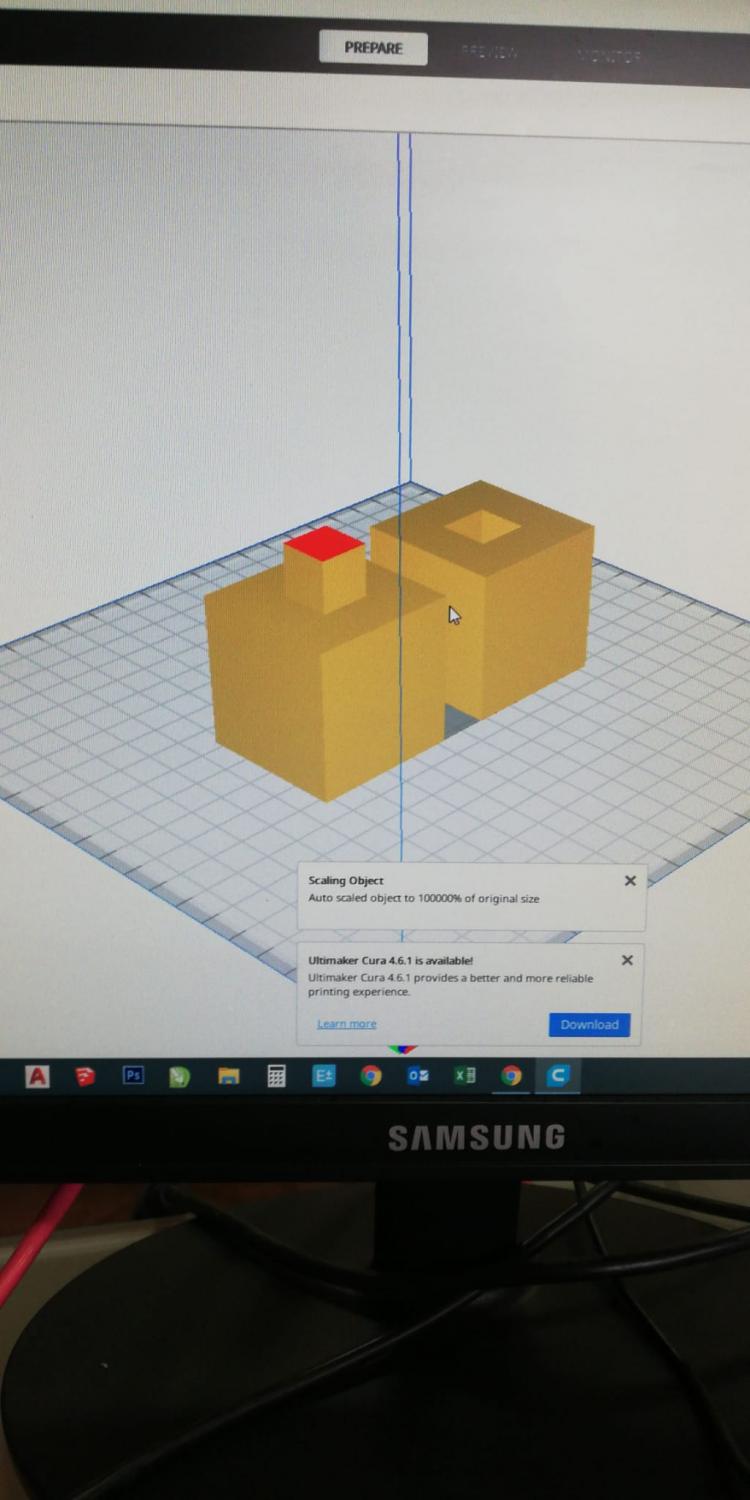Open the first Chrome taskbar icon
Image resolution: width=750 pixels, height=1500 pixels.
tap(371, 1076)
